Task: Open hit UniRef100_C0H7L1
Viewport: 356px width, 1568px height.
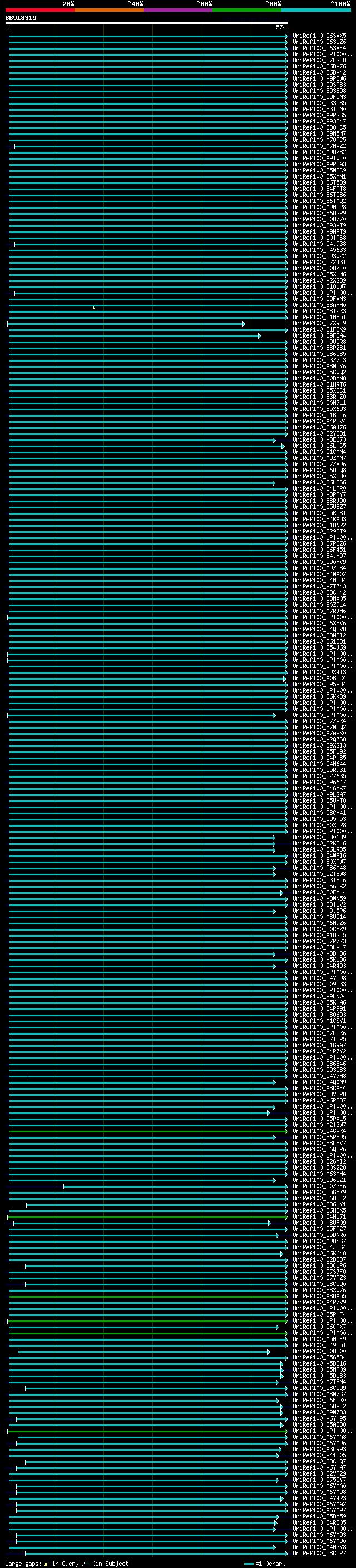Action: click(319, 403)
